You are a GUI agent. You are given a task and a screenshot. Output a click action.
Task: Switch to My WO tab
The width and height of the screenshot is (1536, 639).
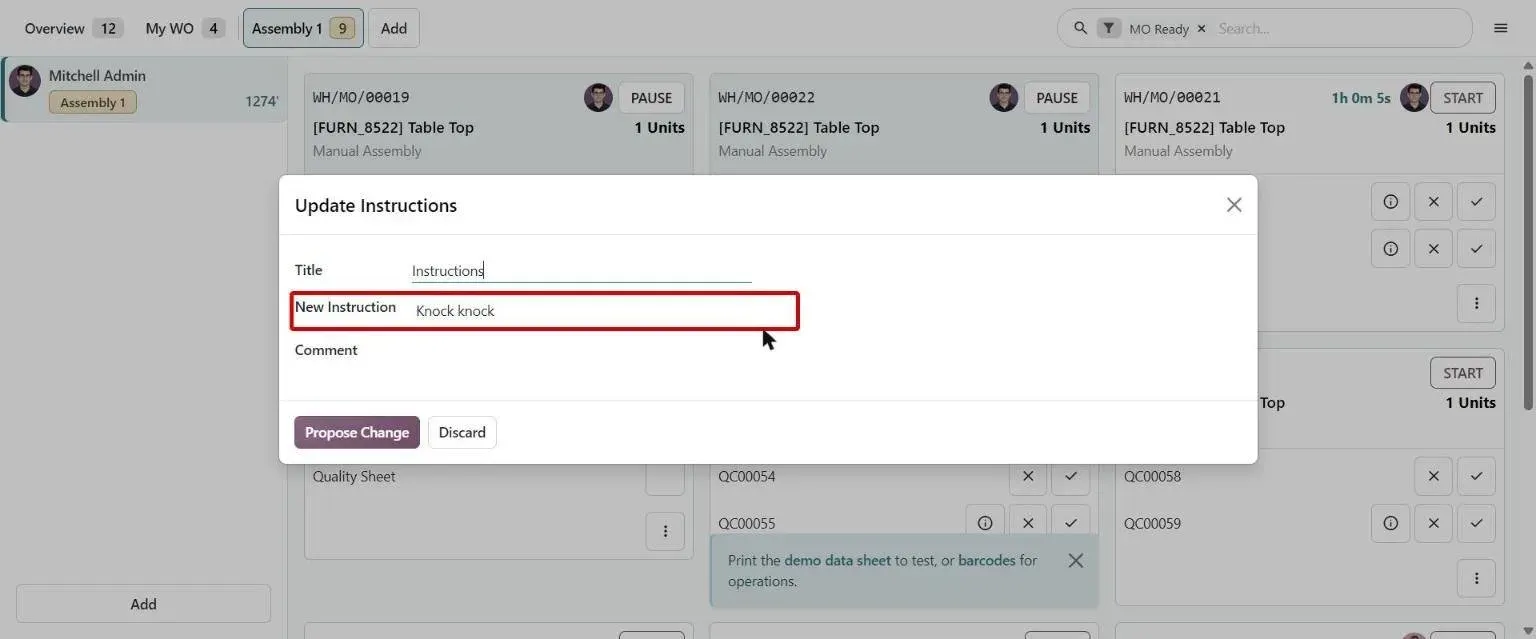pos(185,28)
